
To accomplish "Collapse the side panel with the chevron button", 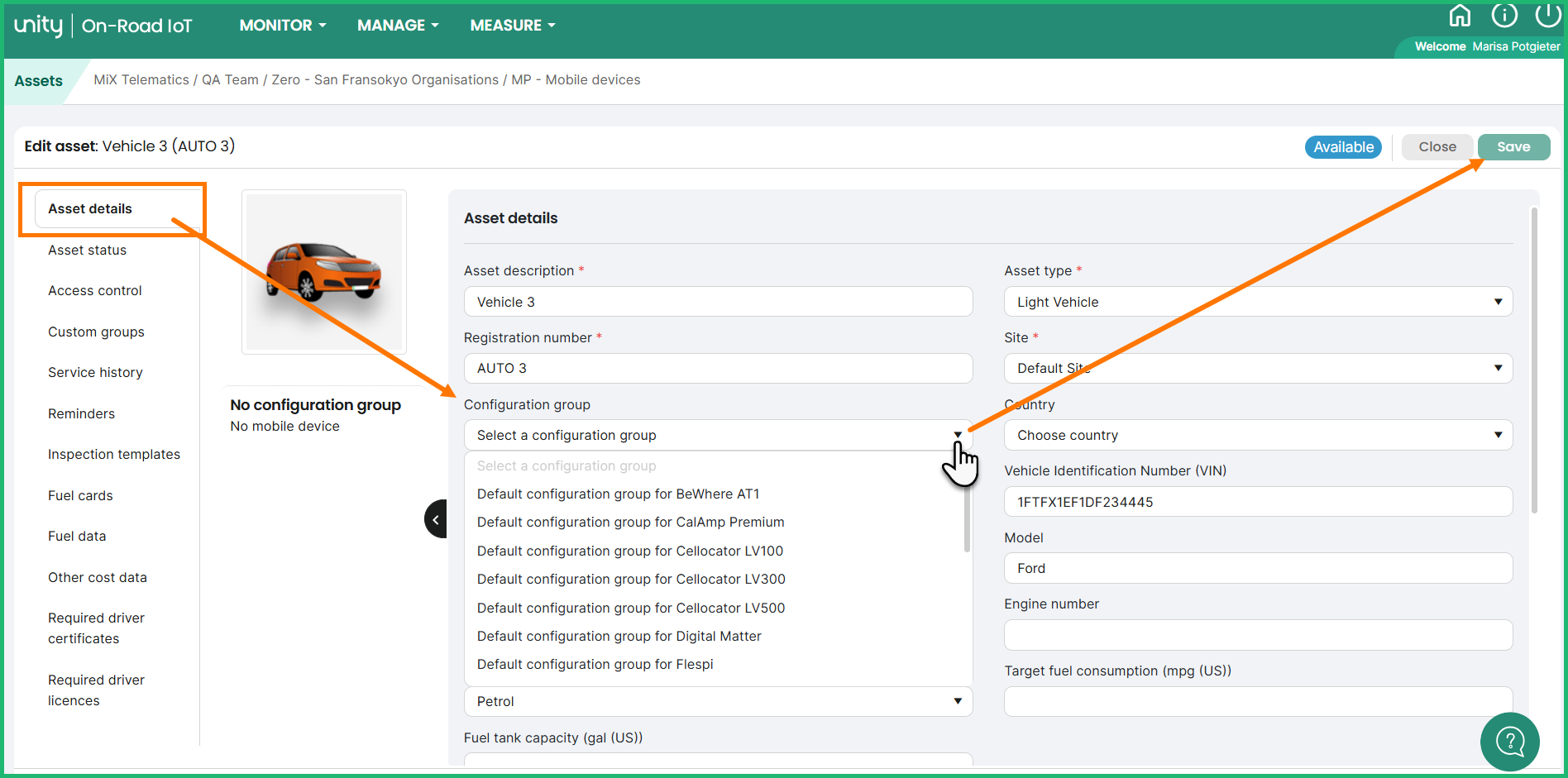I will pos(436,519).
